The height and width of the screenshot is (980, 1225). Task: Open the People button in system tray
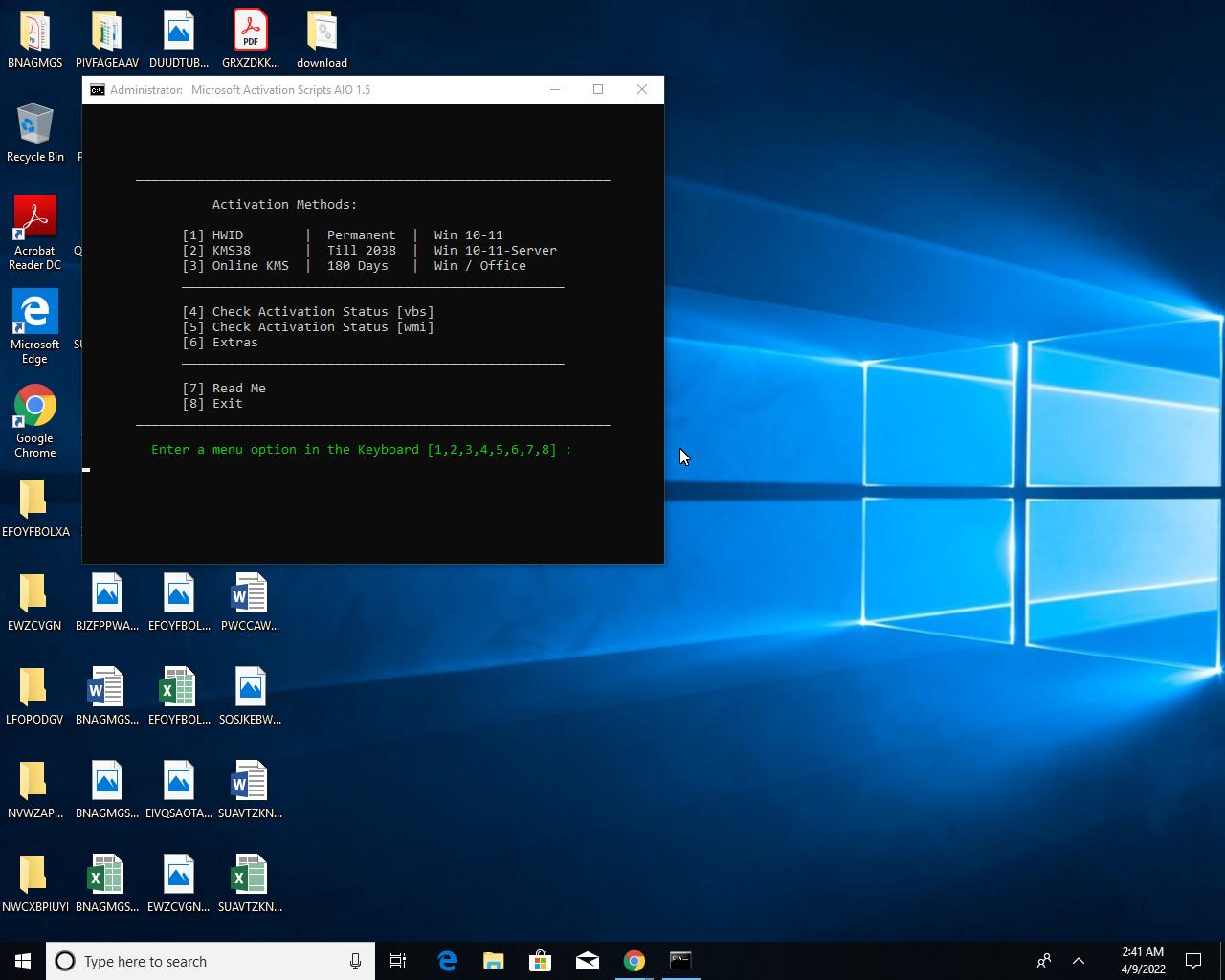click(x=1044, y=961)
